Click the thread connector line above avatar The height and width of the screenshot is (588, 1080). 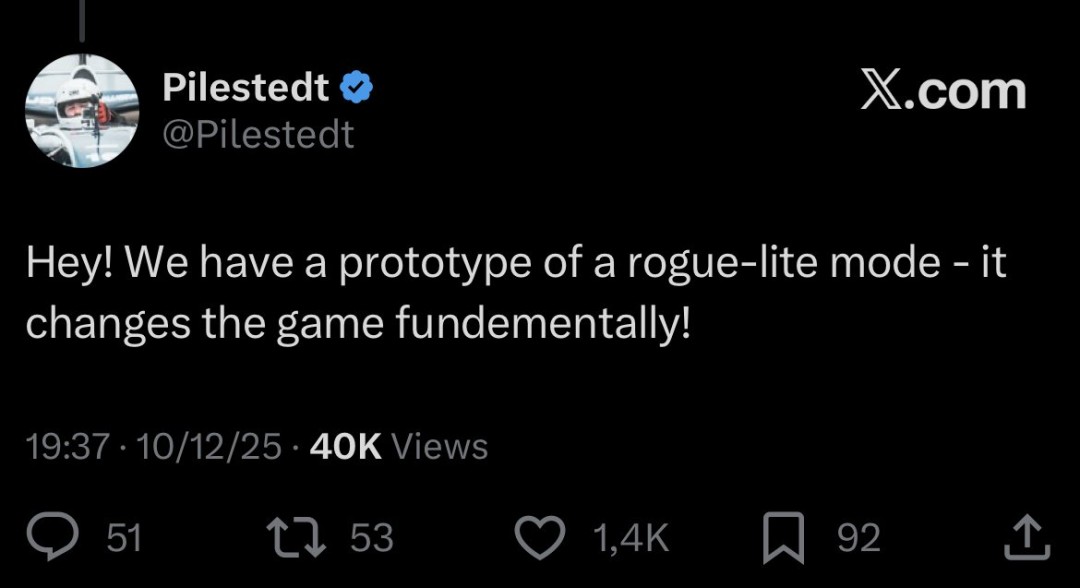click(x=80, y=18)
